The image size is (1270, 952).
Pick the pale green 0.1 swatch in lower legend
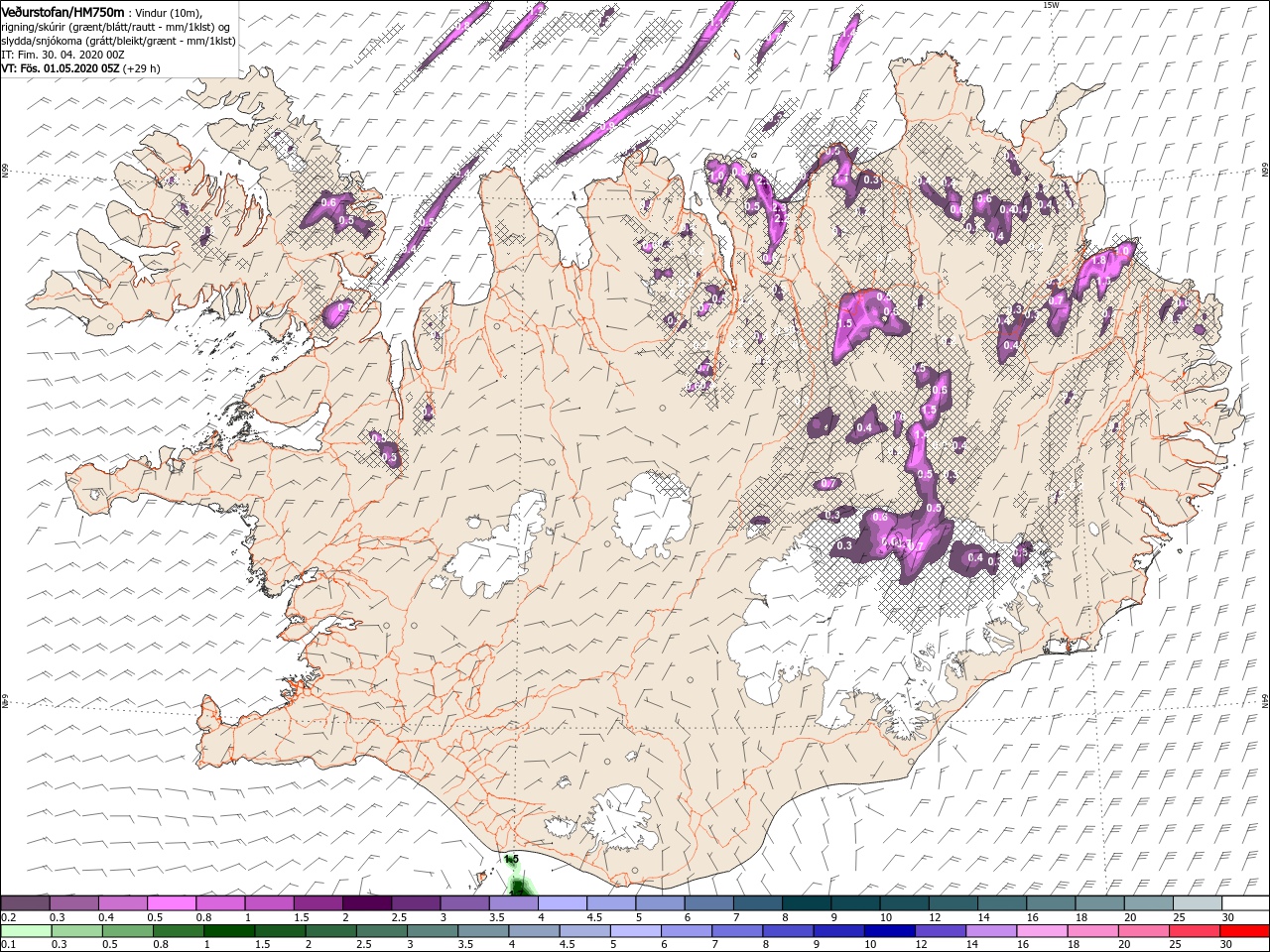click(x=25, y=931)
